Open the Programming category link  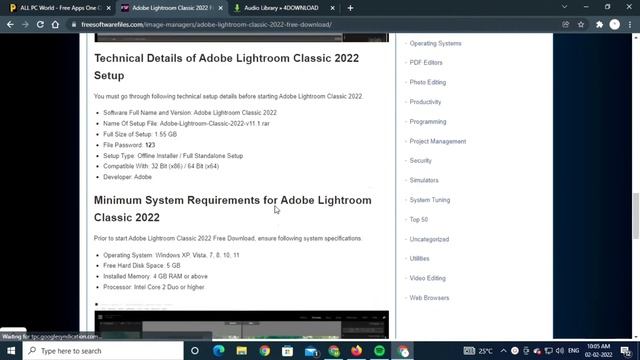tap(428, 122)
